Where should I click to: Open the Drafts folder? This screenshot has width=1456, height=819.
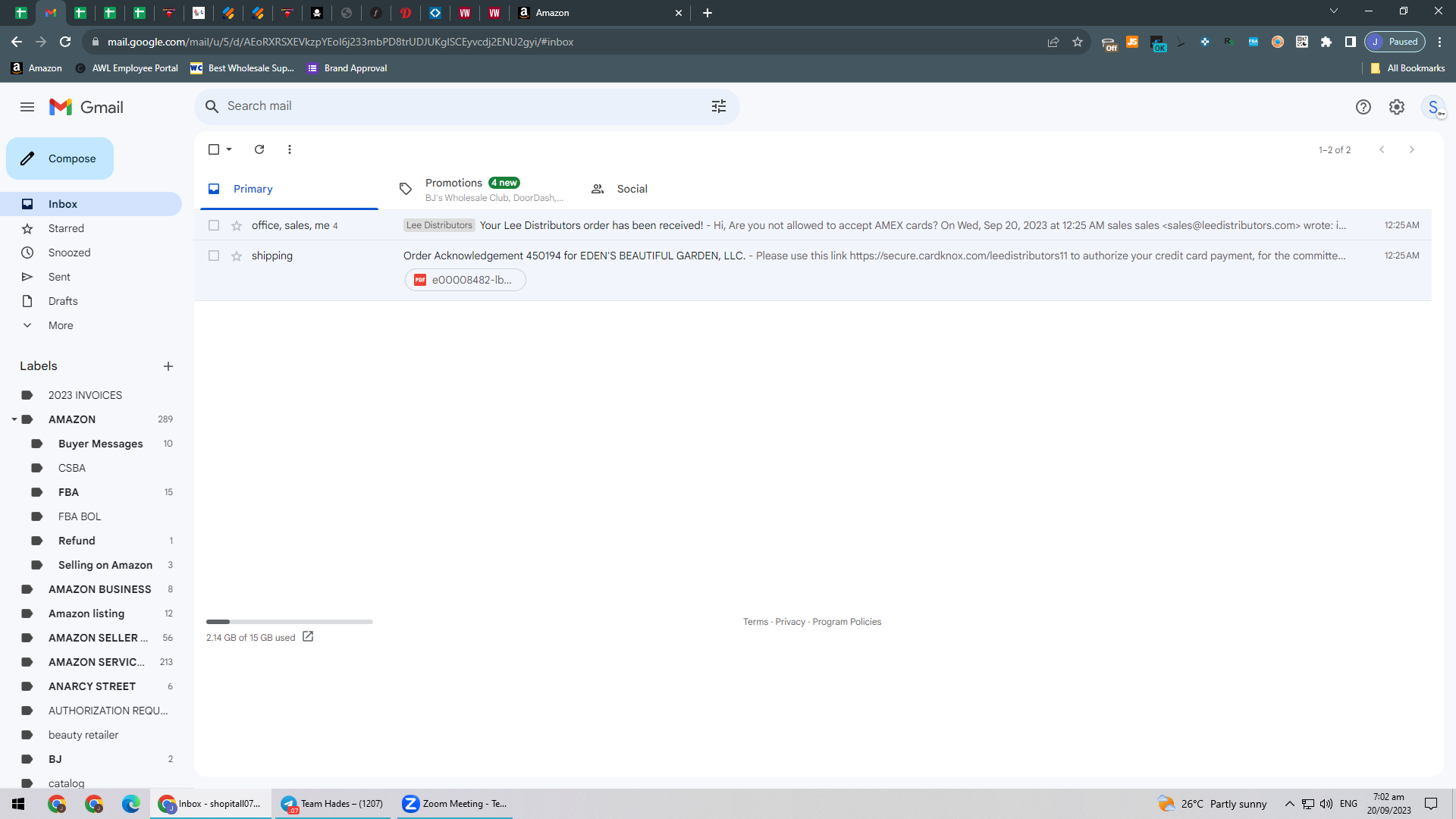click(91, 301)
